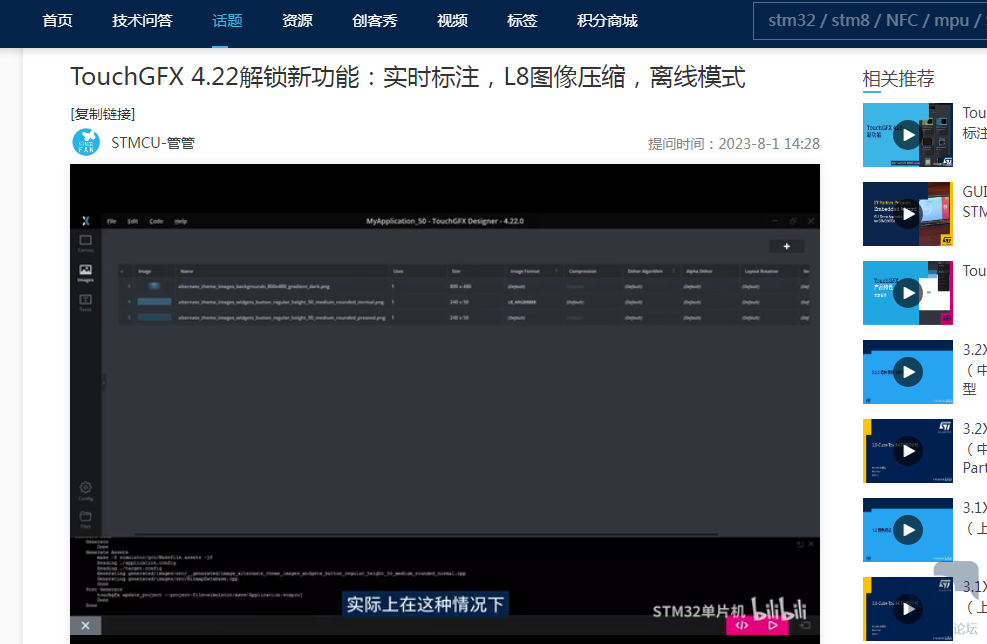This screenshot has height=644, width=987.
Task: Click the floating speech-bubble feedback icon
Action: coord(957,579)
